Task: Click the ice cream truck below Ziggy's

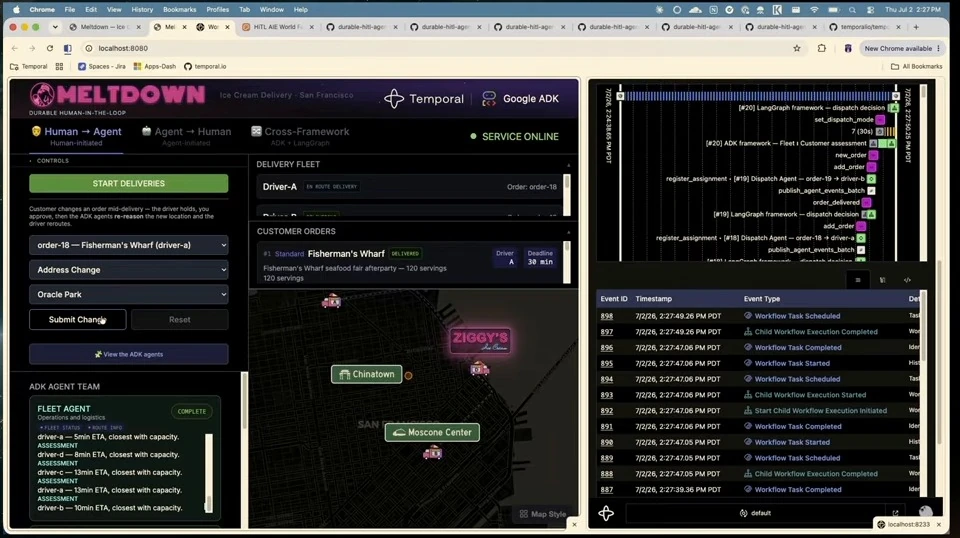Action: (479, 368)
